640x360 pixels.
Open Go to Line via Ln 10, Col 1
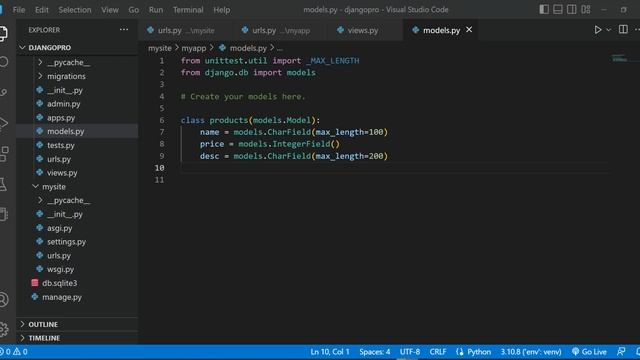330,352
